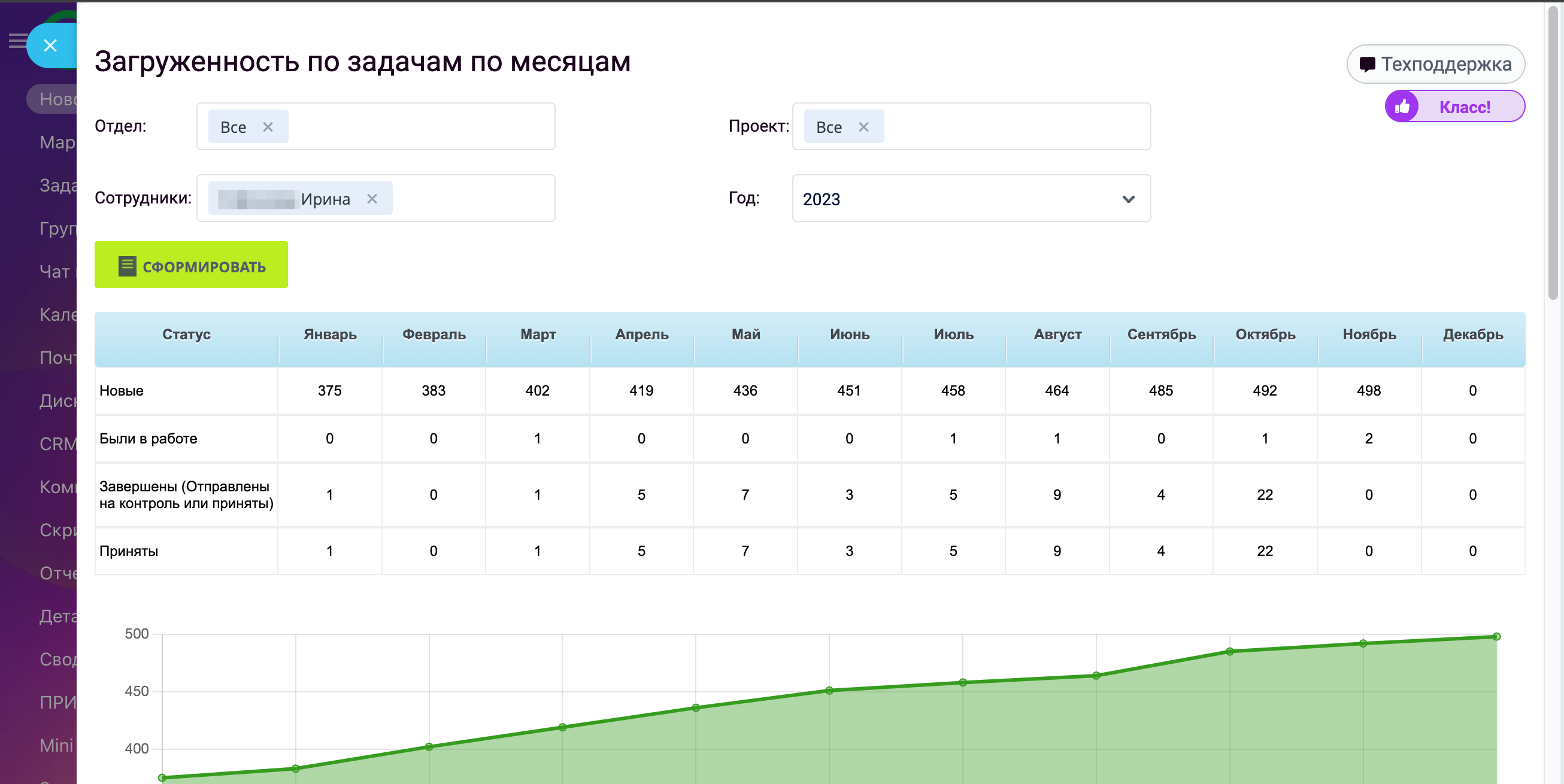Viewport: 1564px width, 784px height.
Task: Click the vertical page scrollbar
Action: pyautogui.click(x=1553, y=151)
